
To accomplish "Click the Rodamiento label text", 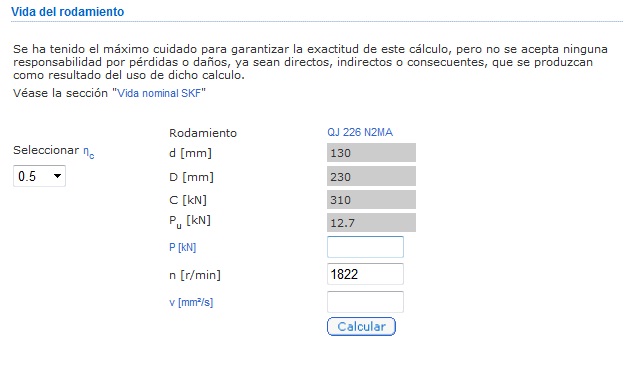I will (203, 133).
